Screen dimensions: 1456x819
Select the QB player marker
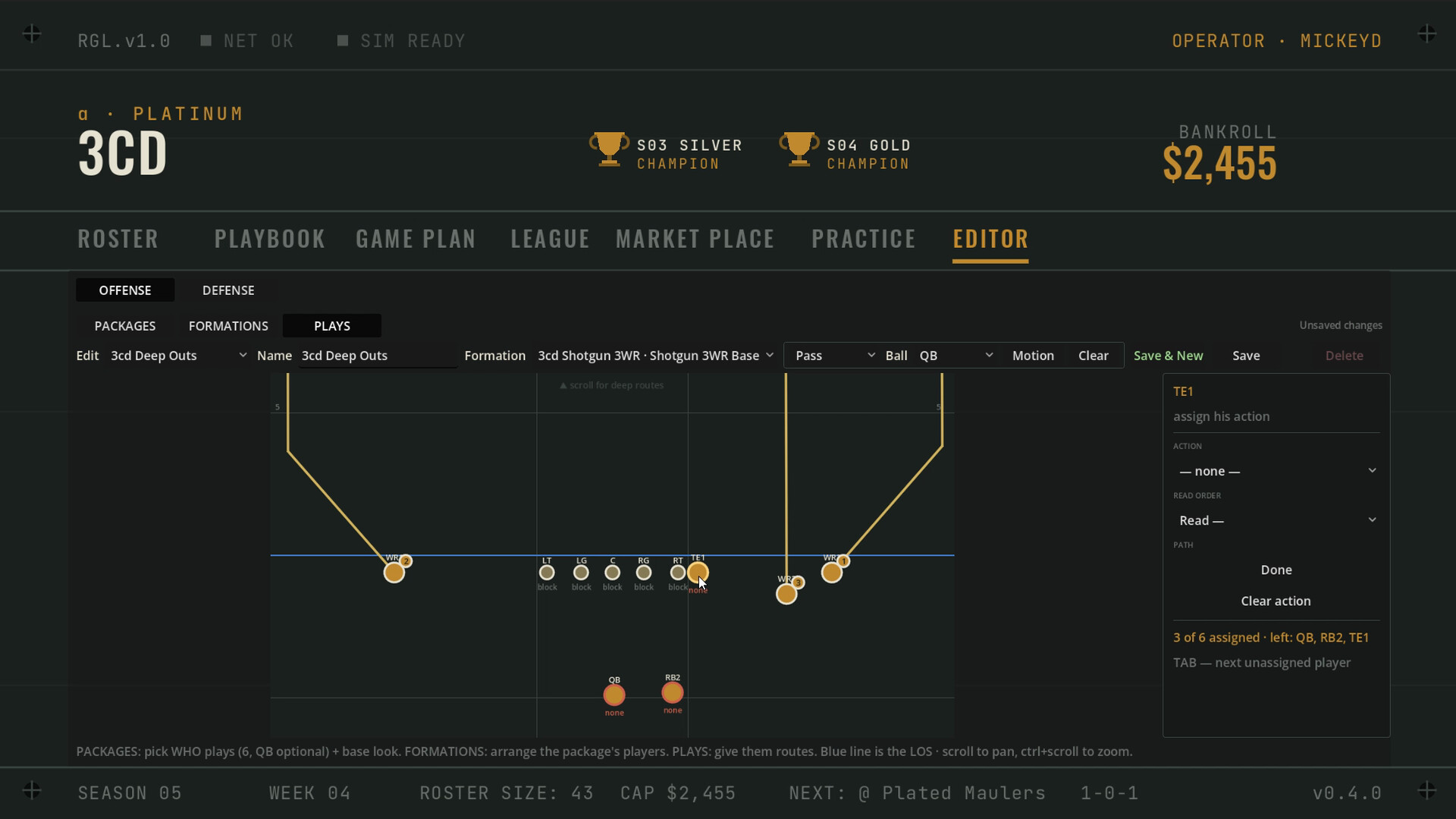coord(614,695)
